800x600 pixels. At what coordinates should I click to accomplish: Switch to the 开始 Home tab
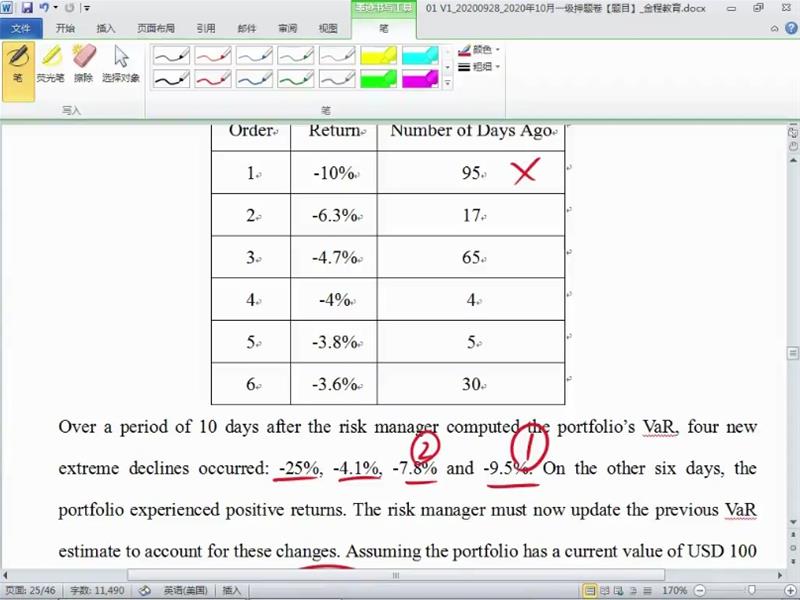point(65,29)
